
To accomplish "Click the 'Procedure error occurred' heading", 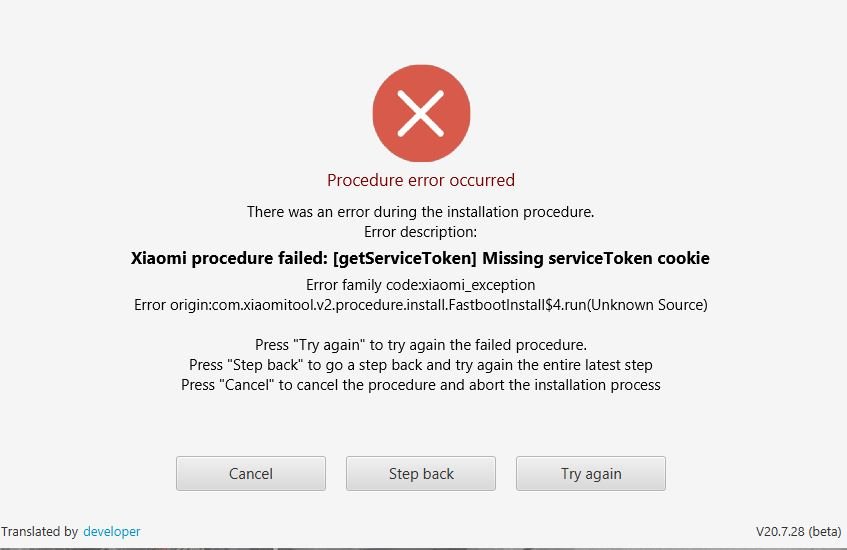I will [x=421, y=180].
